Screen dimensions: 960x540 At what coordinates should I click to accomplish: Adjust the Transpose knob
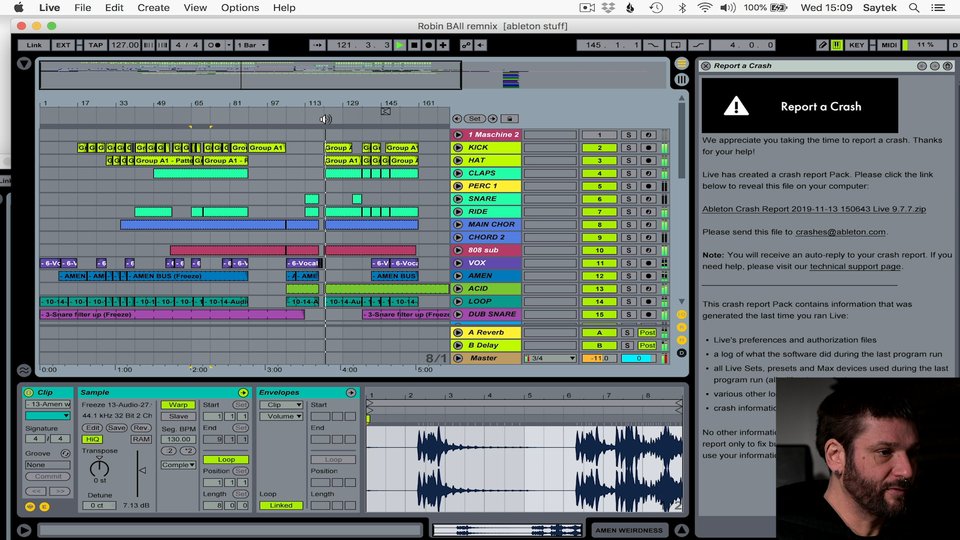[x=99, y=468]
